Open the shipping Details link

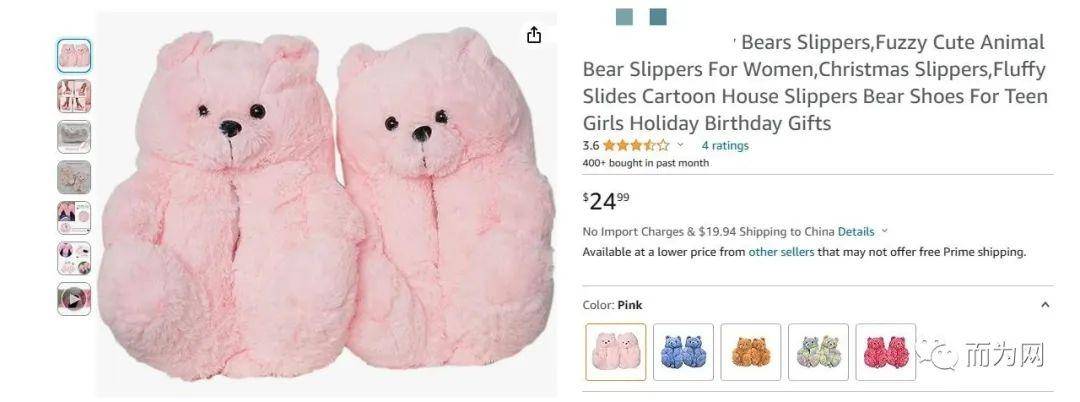click(x=856, y=232)
